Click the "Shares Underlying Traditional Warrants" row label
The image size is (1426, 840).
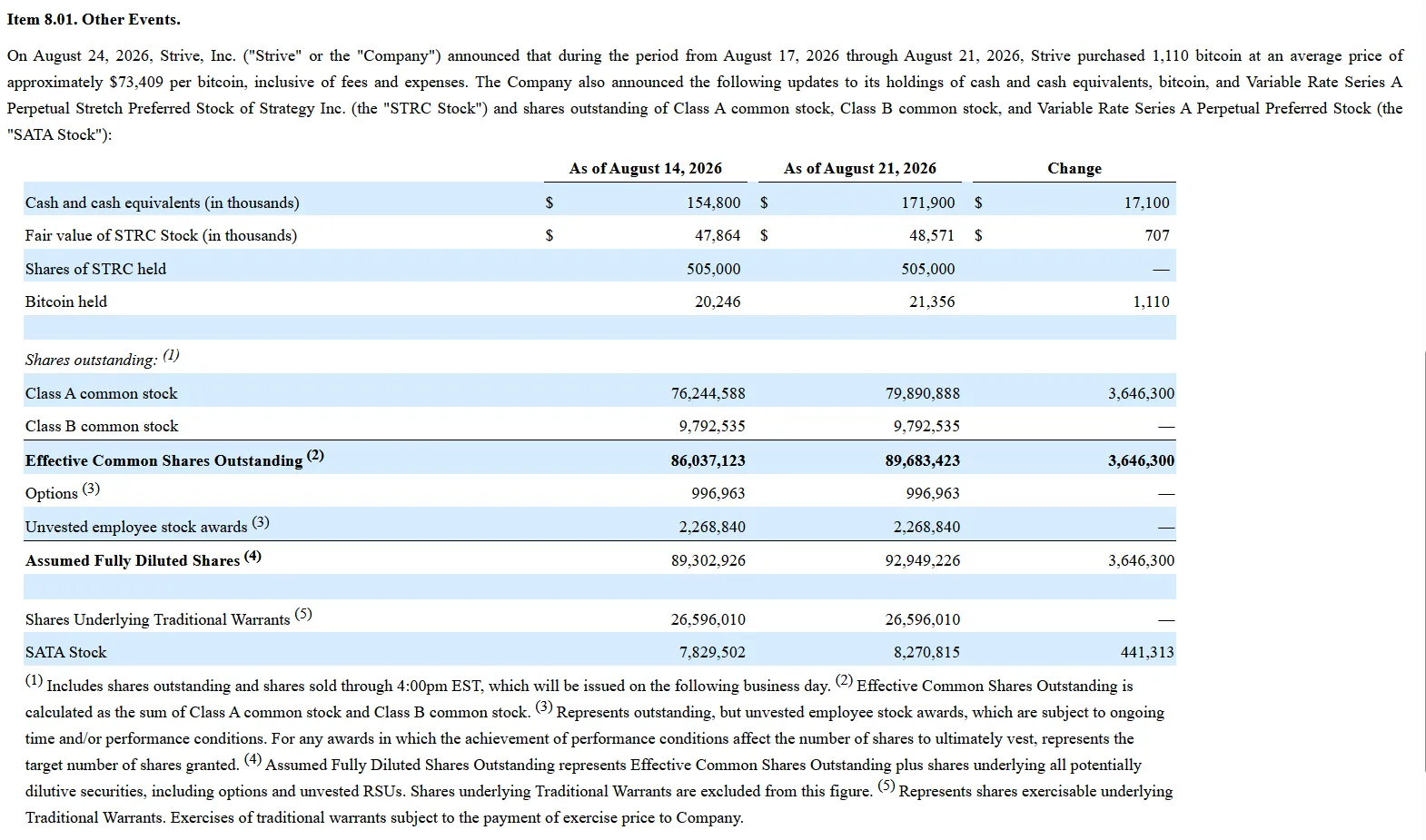pyautogui.click(x=157, y=619)
